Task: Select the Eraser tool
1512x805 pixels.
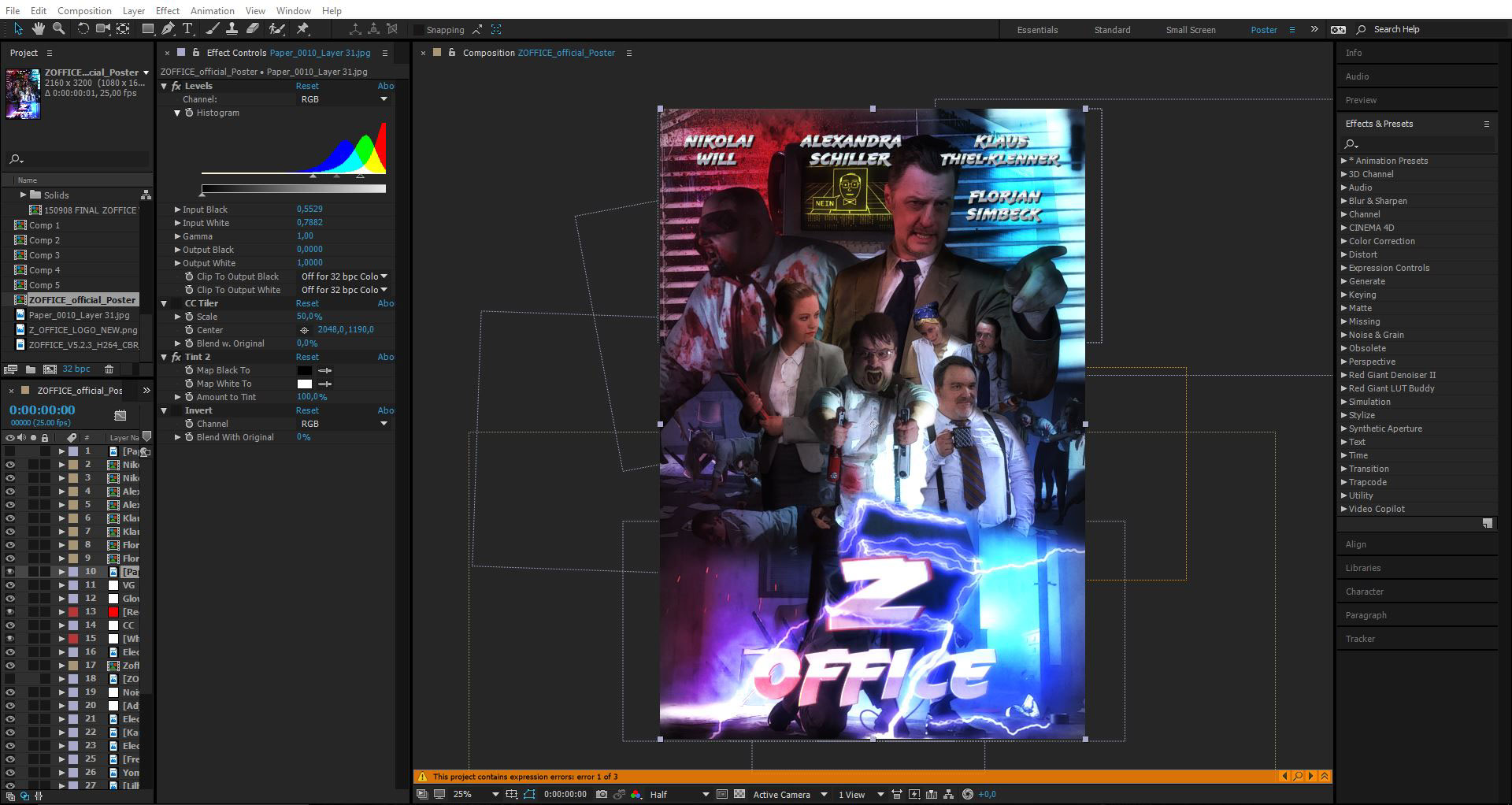Action: click(x=252, y=29)
